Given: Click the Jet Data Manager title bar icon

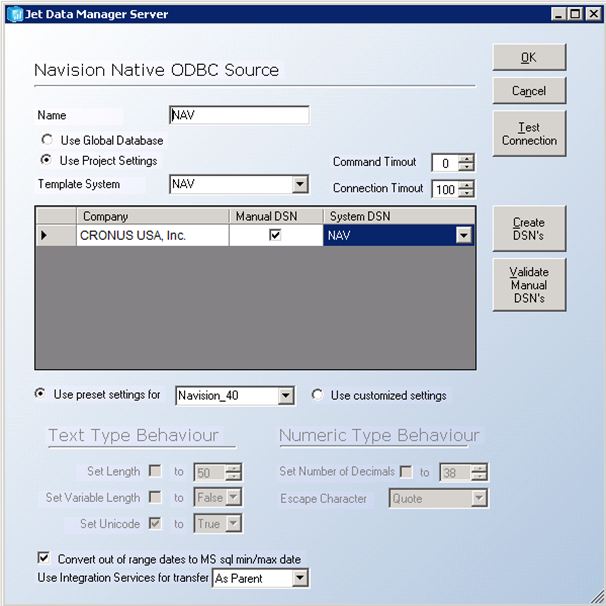Looking at the screenshot, I should [x=15, y=15].
